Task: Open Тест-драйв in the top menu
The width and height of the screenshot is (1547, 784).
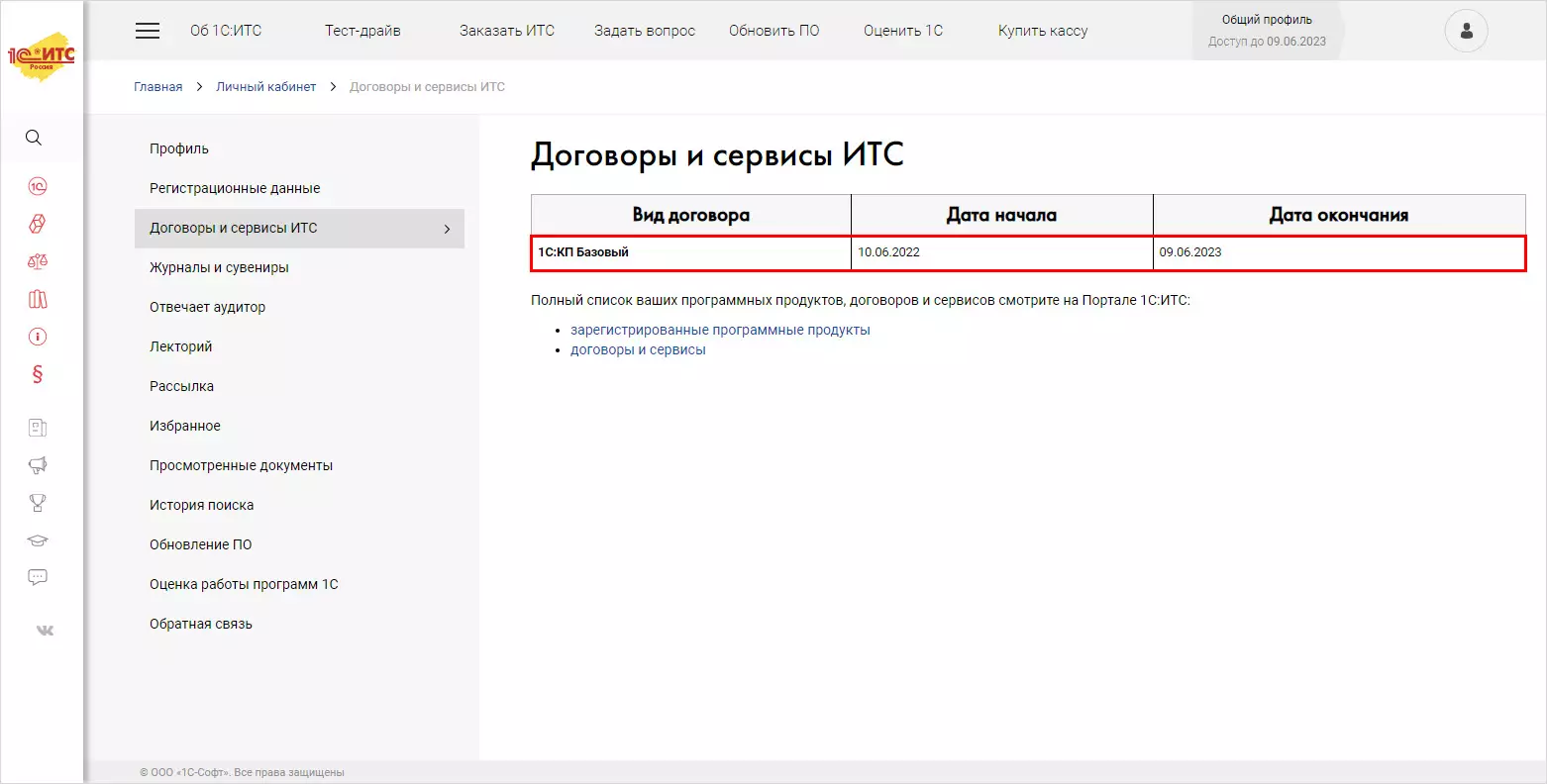Action: pos(362,31)
